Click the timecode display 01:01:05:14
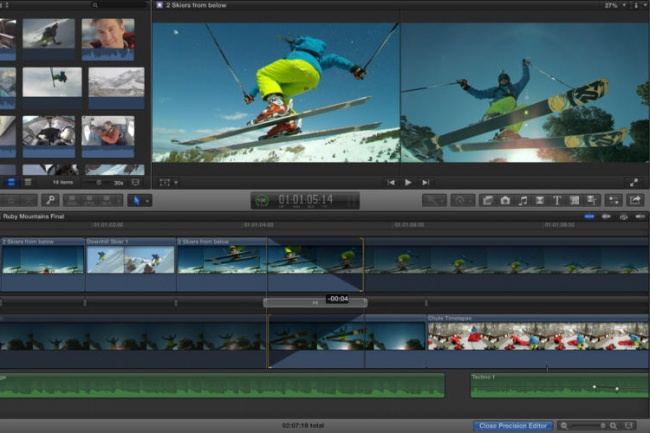This screenshot has width=650, height=433. pyautogui.click(x=306, y=200)
